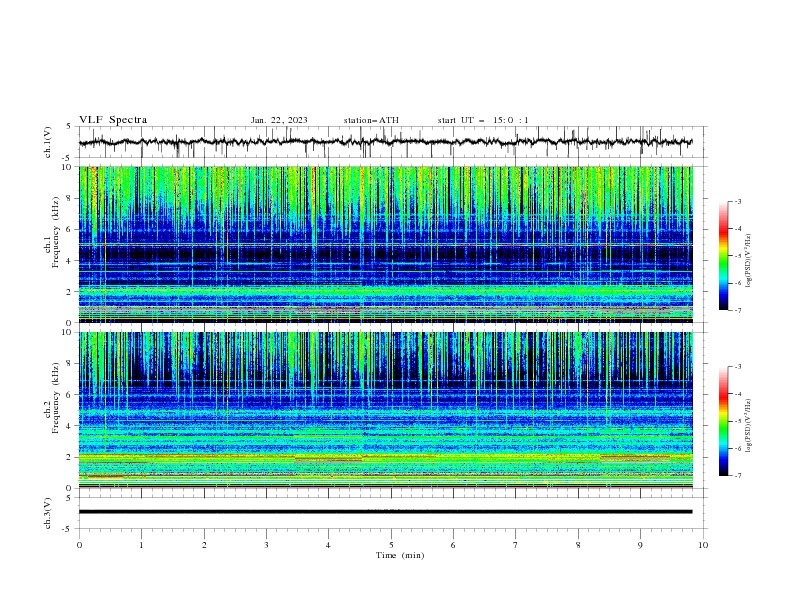Click time axis tick label "1"

point(141,545)
